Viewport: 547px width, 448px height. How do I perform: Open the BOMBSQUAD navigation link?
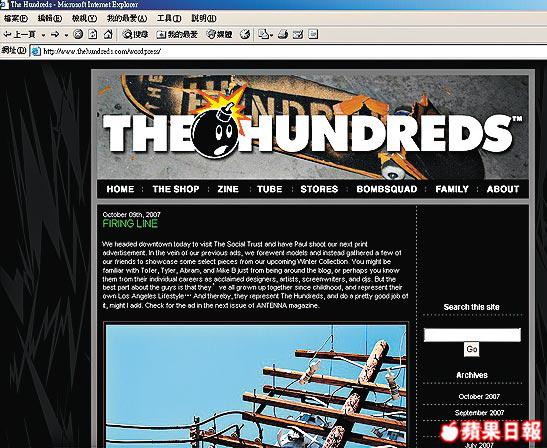(x=387, y=189)
